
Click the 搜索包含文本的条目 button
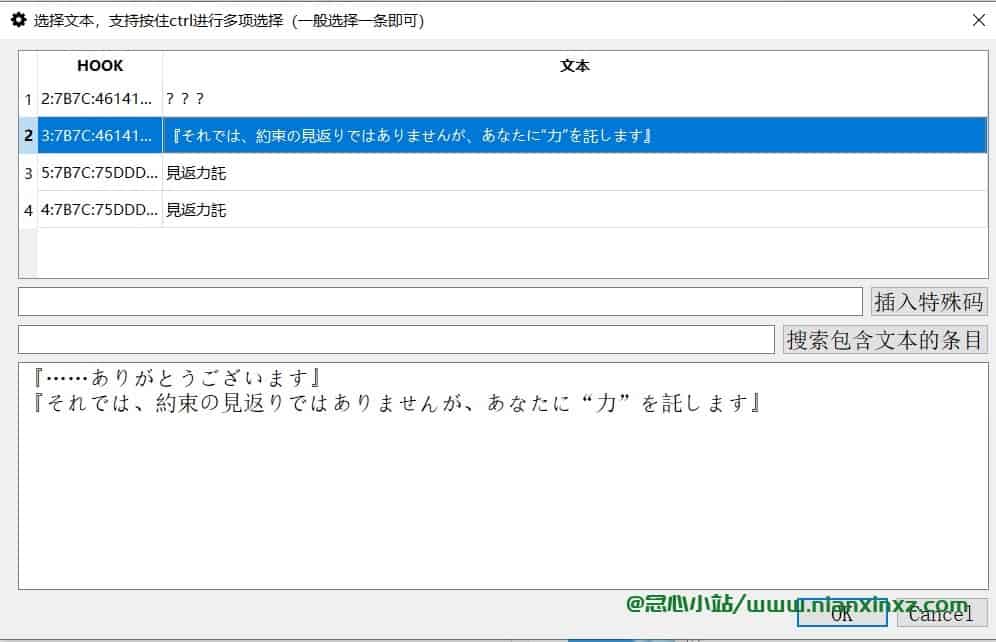[x=885, y=340]
